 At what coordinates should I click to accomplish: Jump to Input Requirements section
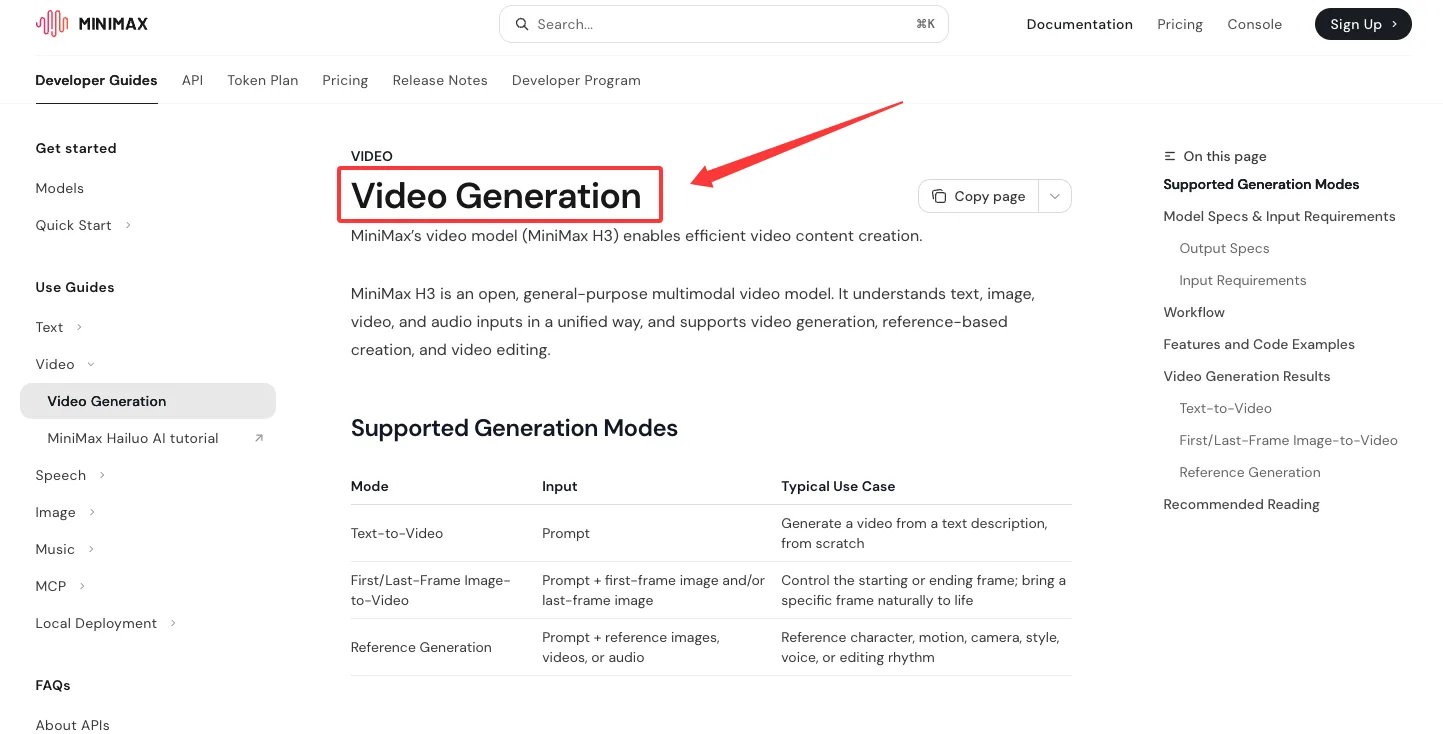pyautogui.click(x=1243, y=280)
